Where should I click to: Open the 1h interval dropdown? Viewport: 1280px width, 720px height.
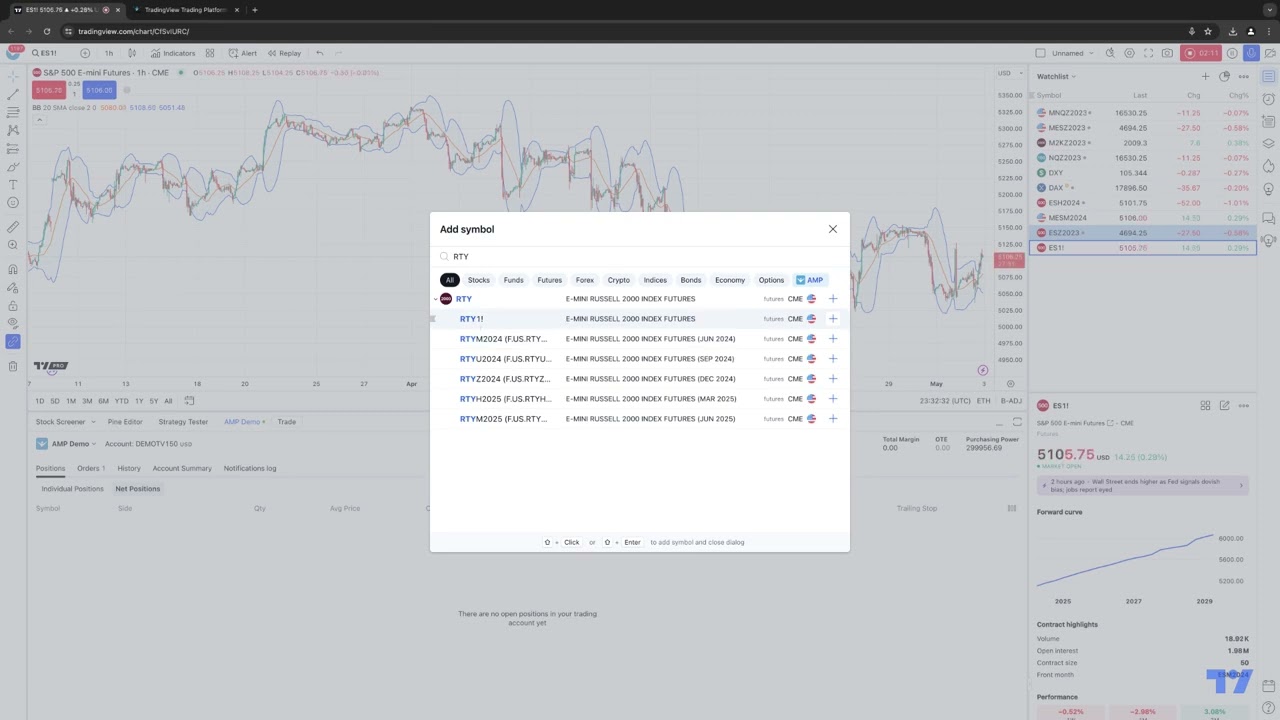[x=109, y=53]
